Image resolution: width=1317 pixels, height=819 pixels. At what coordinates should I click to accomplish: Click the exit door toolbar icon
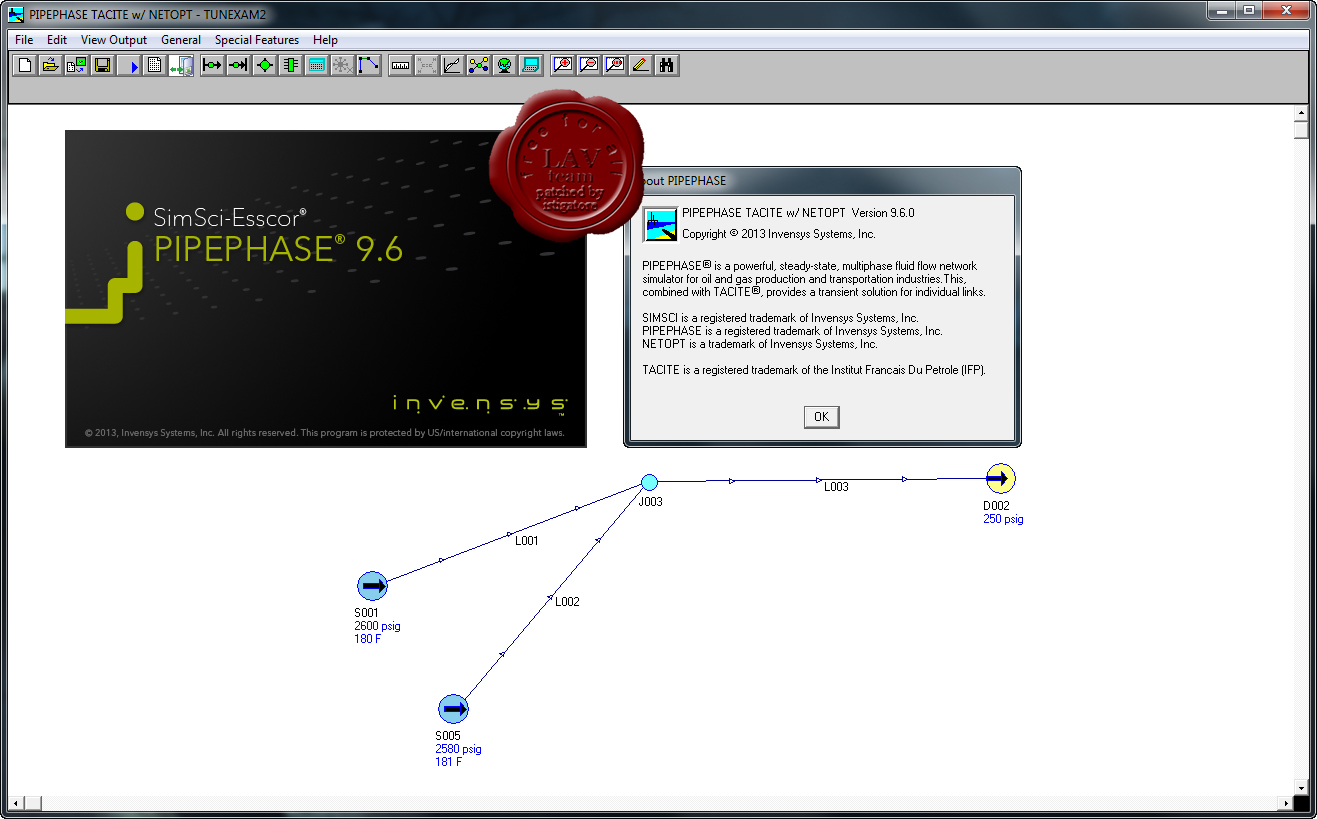coord(180,65)
